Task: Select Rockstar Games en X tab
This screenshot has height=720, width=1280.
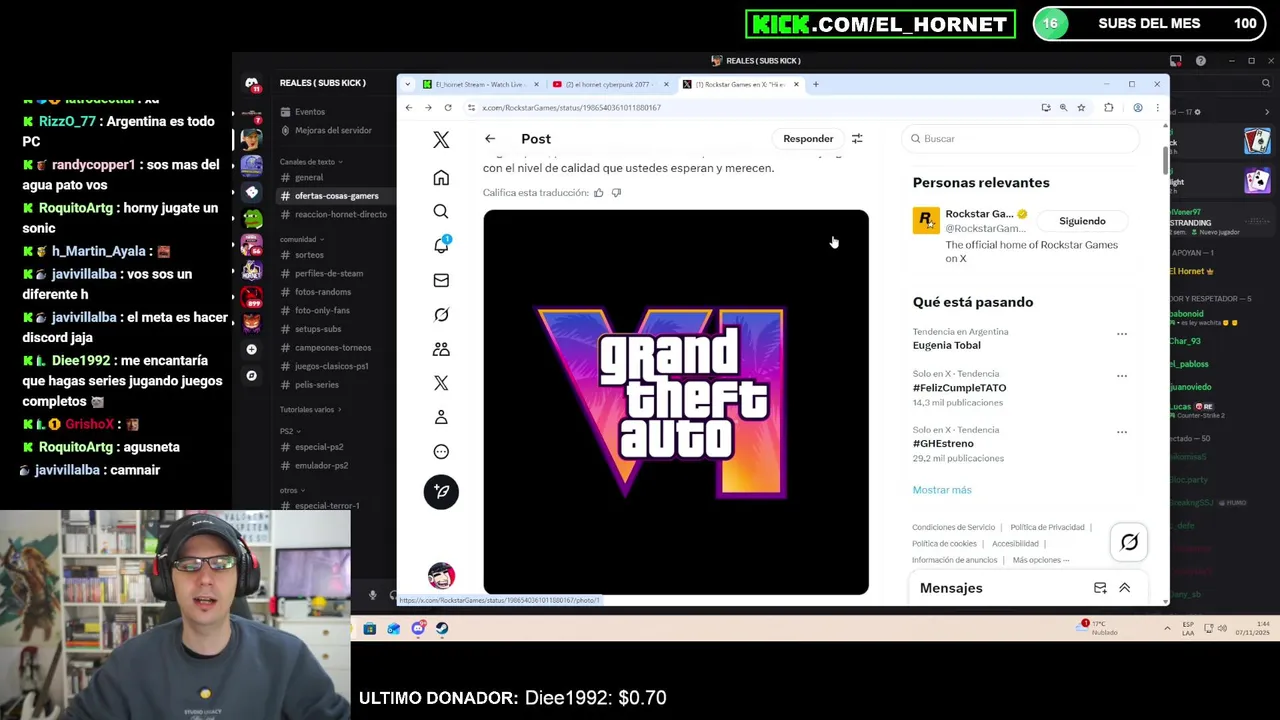Action: click(x=740, y=85)
